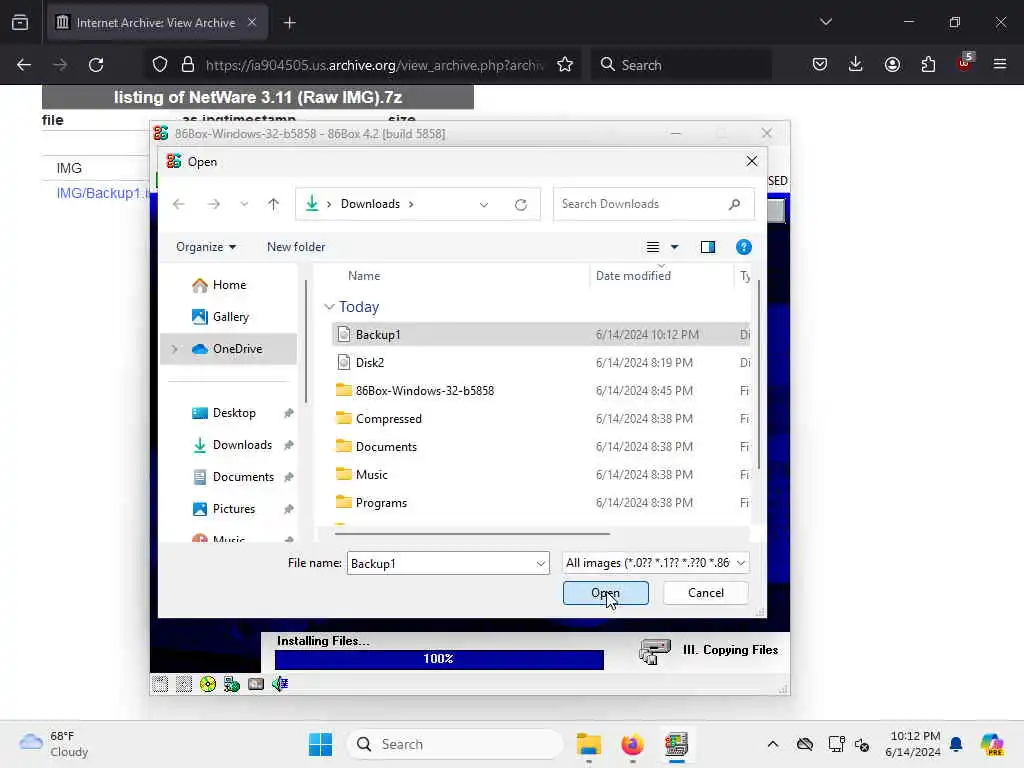Collapse the Today group
This screenshot has width=1024, height=768.
click(330, 307)
